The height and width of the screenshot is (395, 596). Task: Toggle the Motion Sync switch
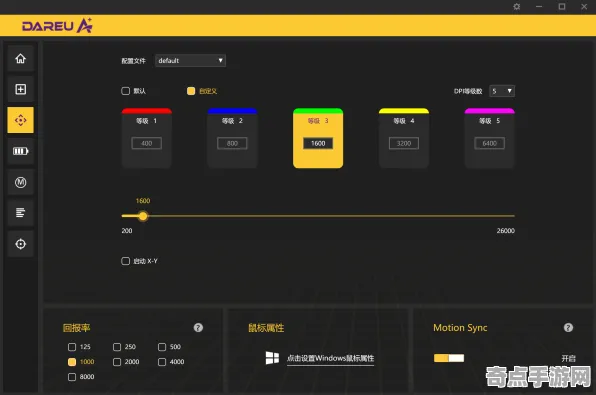click(x=449, y=358)
